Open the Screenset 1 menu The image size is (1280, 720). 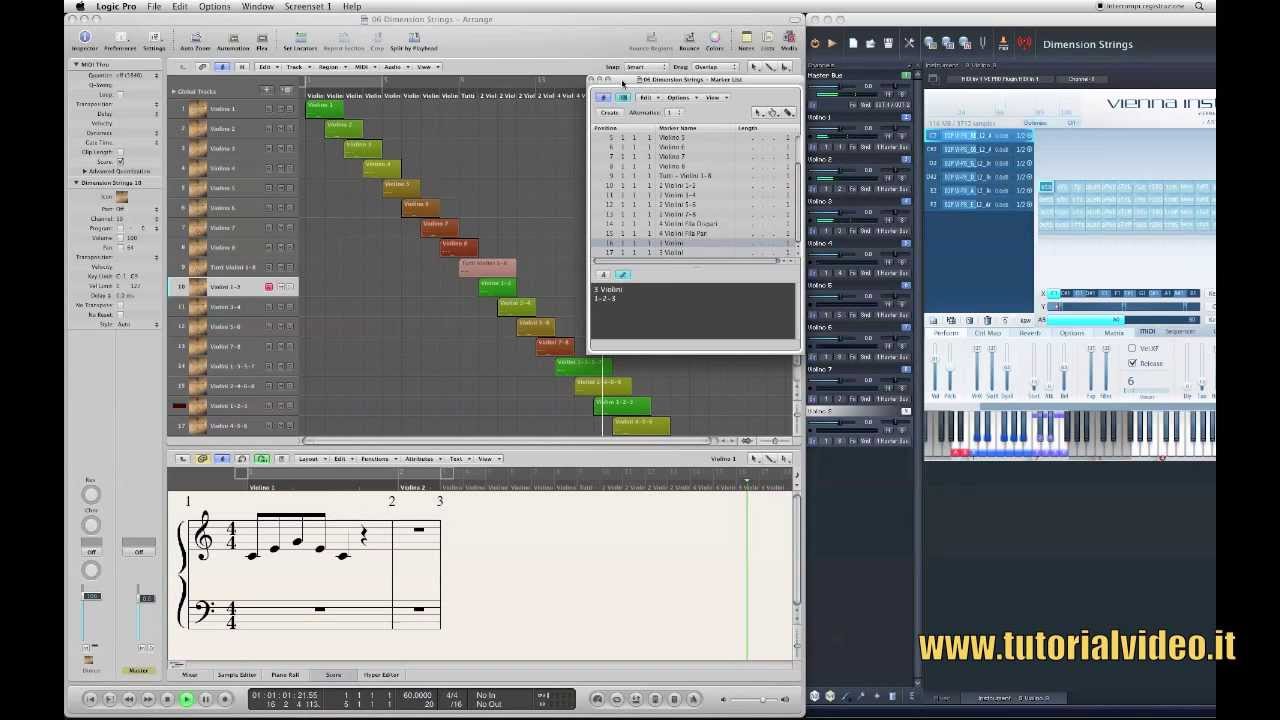pos(308,6)
